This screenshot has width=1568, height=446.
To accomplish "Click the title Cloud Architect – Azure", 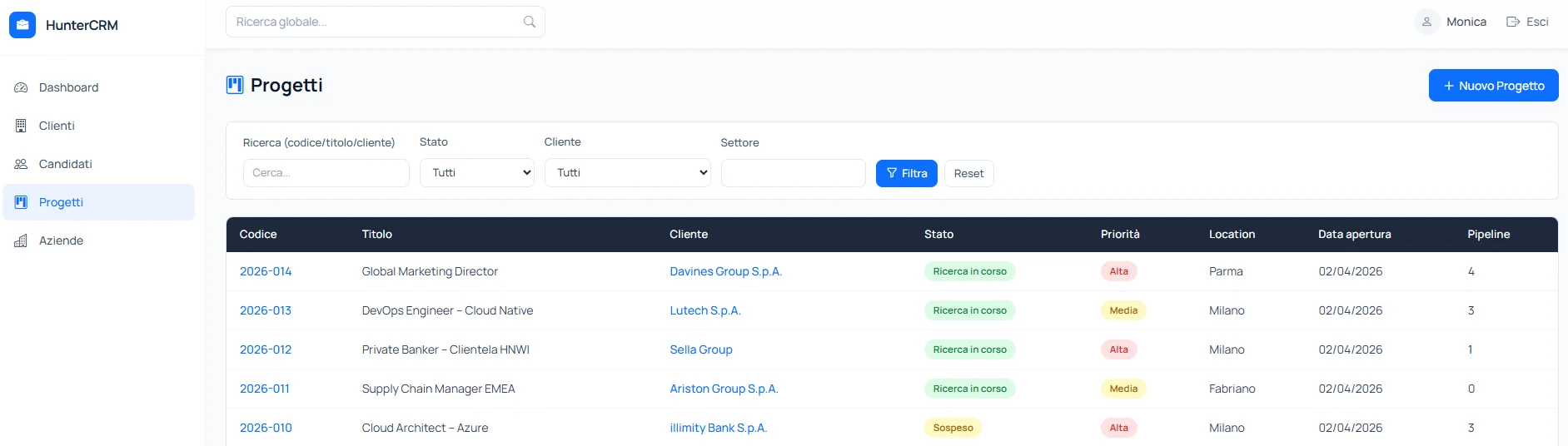I will tap(425, 428).
